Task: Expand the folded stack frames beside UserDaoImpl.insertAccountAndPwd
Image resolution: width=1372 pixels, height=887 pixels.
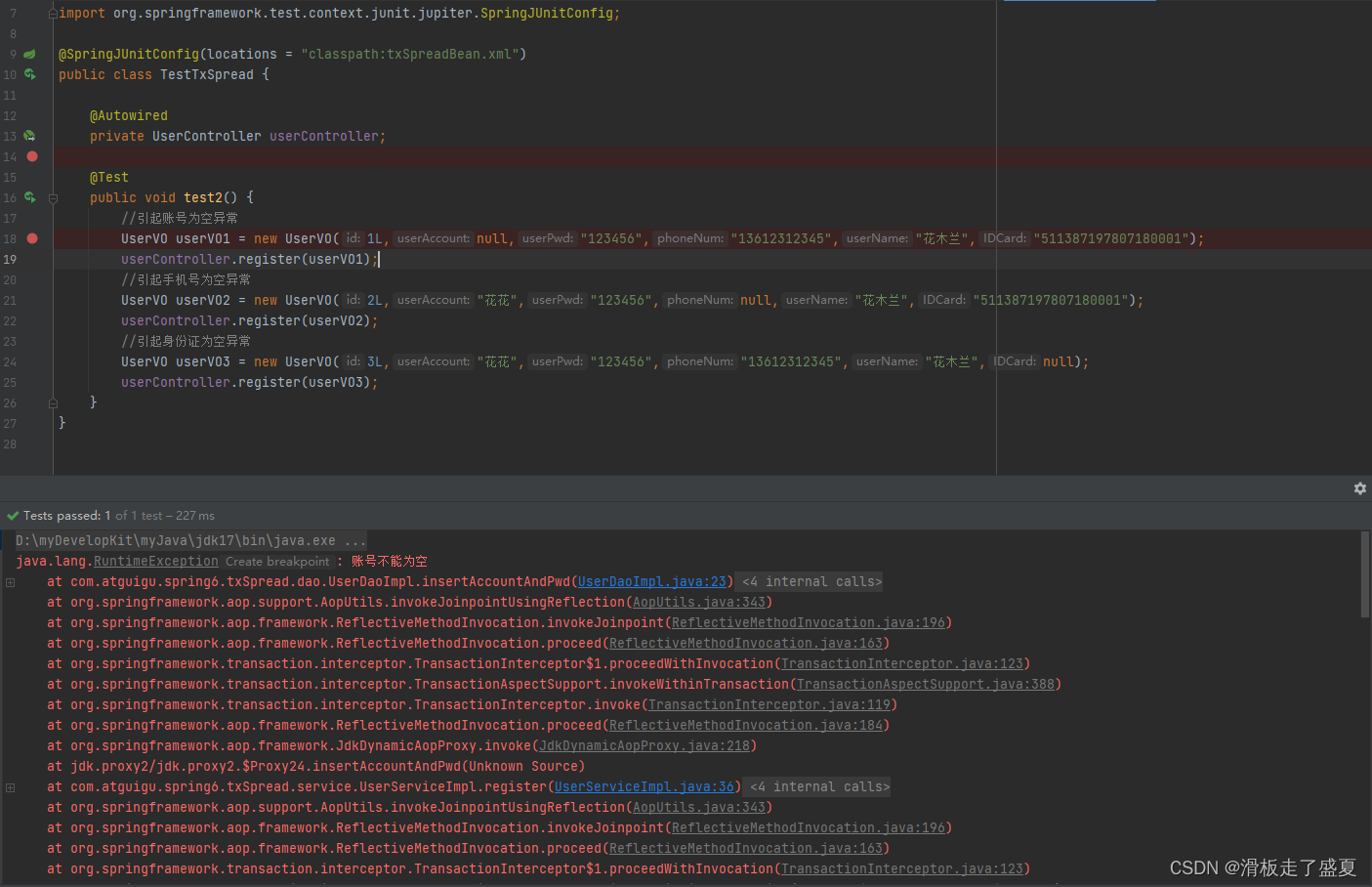Action: click(x=11, y=582)
